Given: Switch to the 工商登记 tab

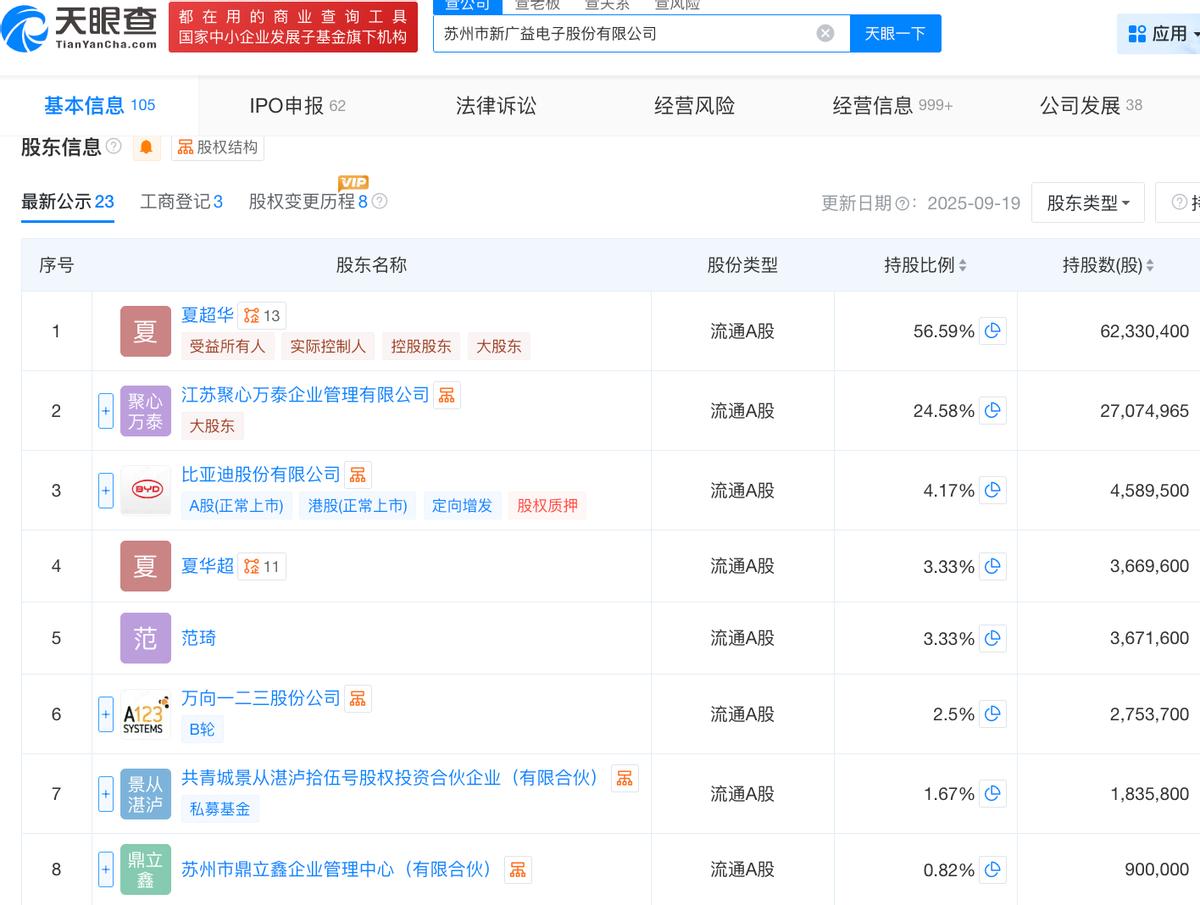Looking at the screenshot, I should pyautogui.click(x=181, y=202).
